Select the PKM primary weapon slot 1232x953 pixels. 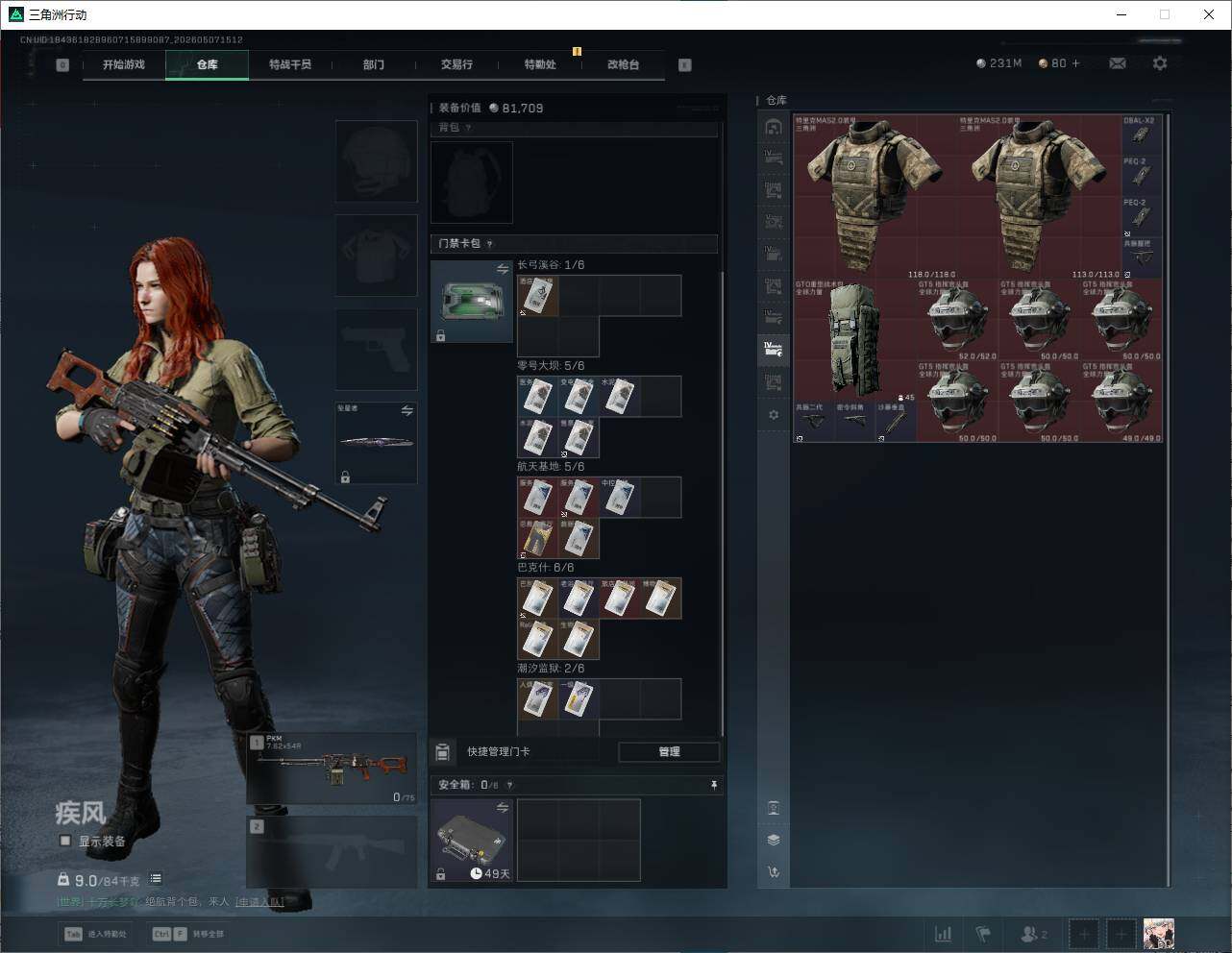pyautogui.click(x=333, y=769)
